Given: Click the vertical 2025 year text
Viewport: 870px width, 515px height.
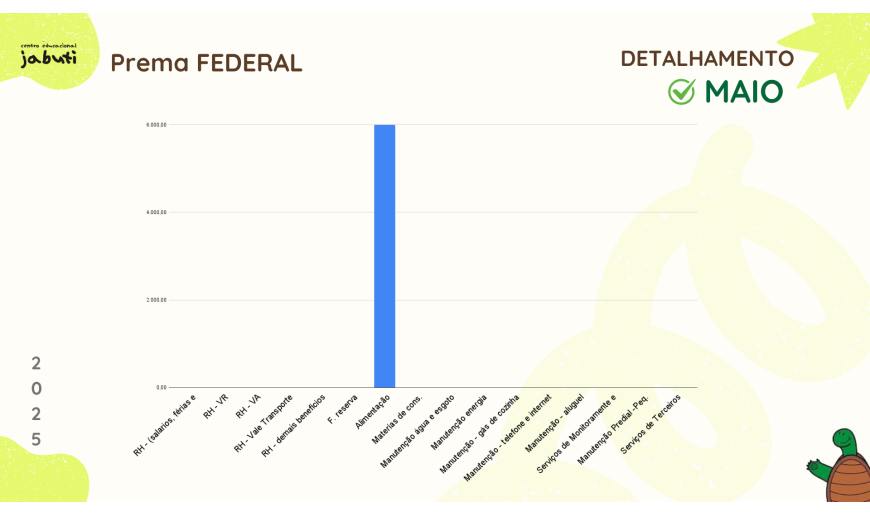Looking at the screenshot, I should (x=36, y=401).
